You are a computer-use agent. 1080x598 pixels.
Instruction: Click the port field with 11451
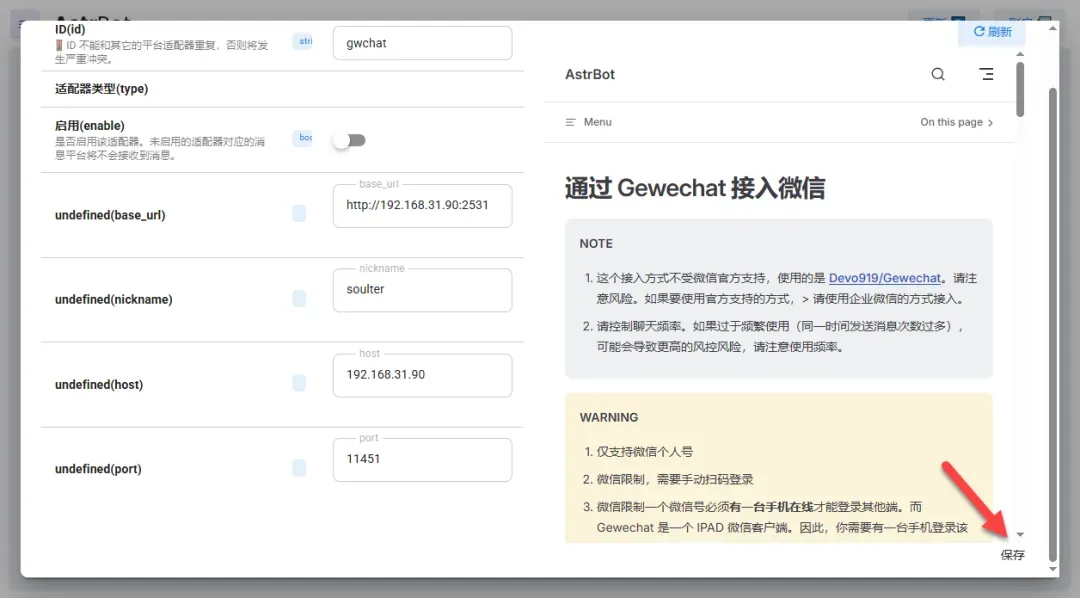coord(422,460)
